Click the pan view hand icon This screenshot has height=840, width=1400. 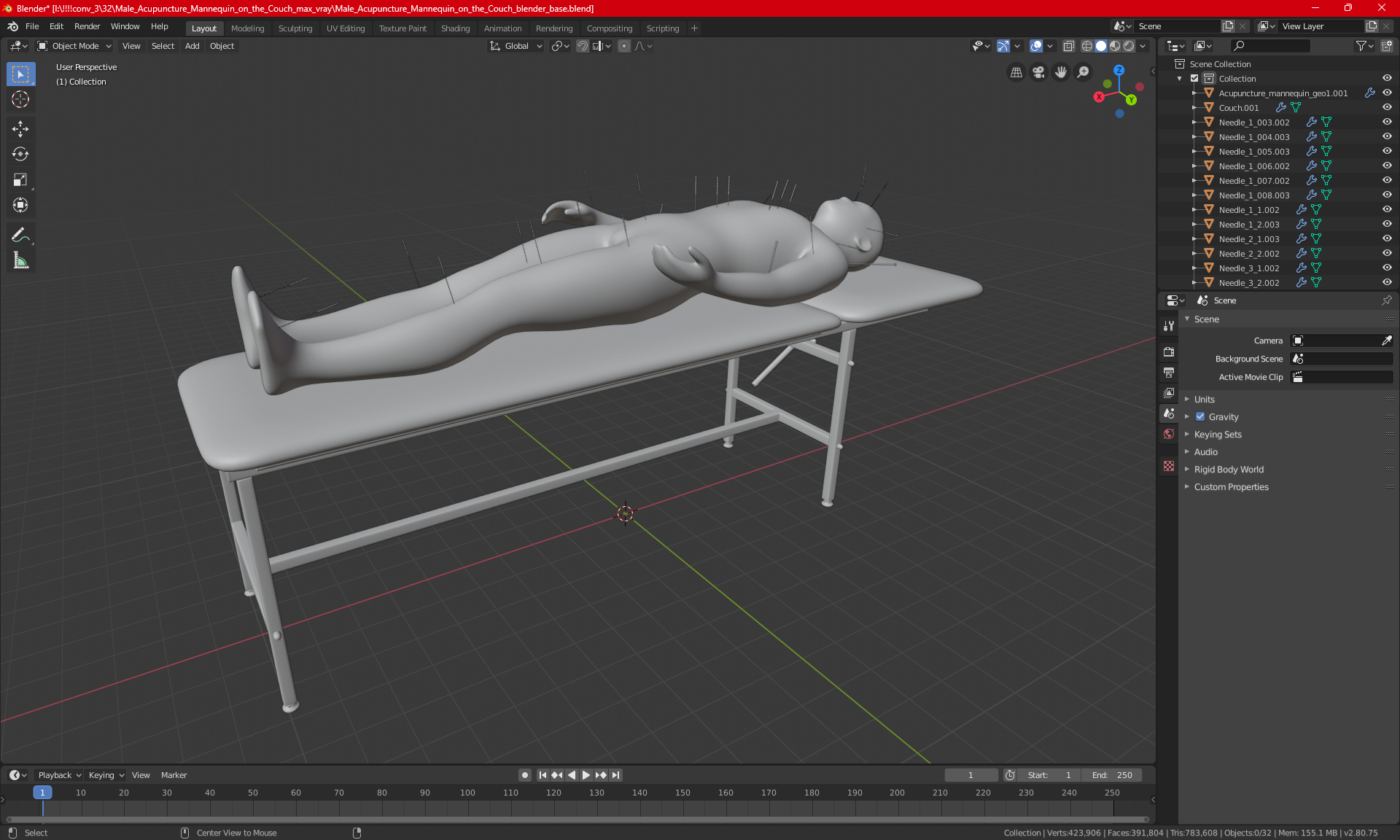click(1061, 72)
